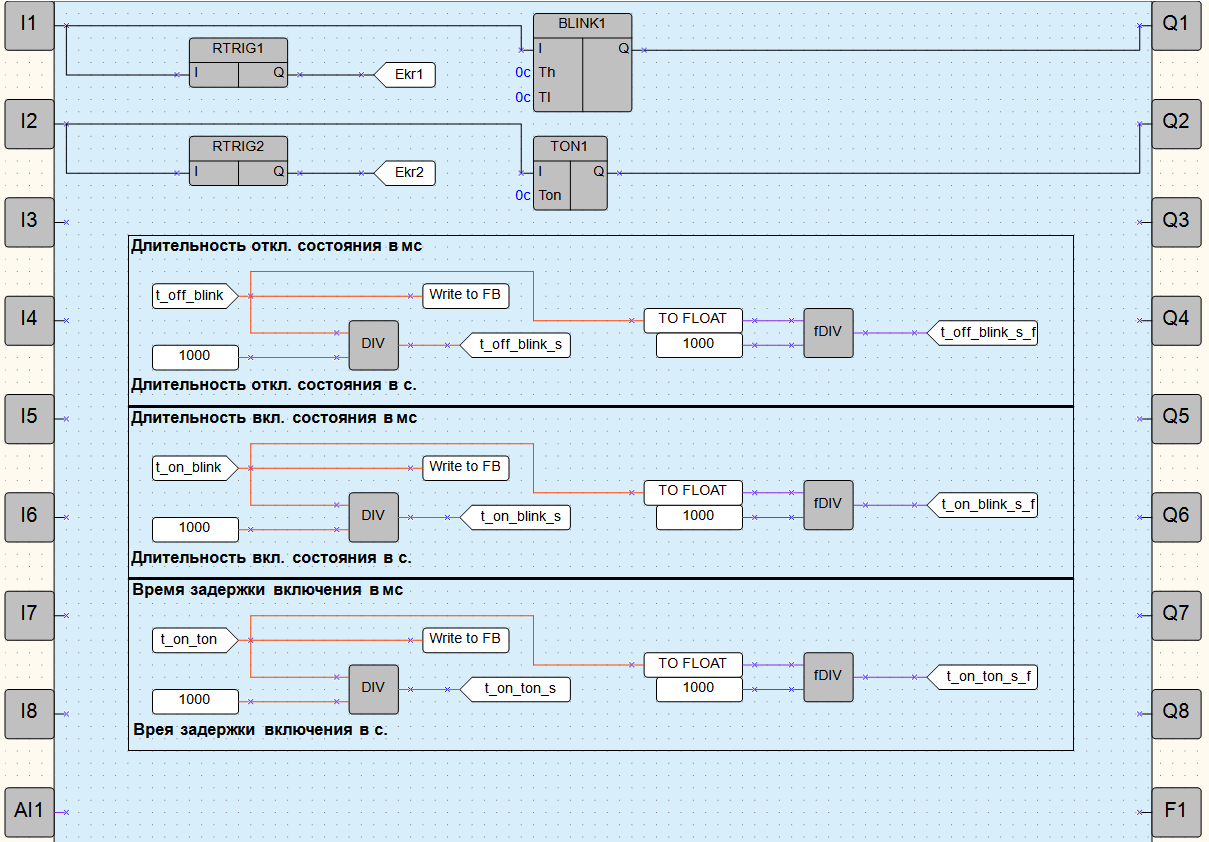The width and height of the screenshot is (1209, 842).
Task: Click the DIV block feeding t_on_ton_s
Action: coord(373,688)
